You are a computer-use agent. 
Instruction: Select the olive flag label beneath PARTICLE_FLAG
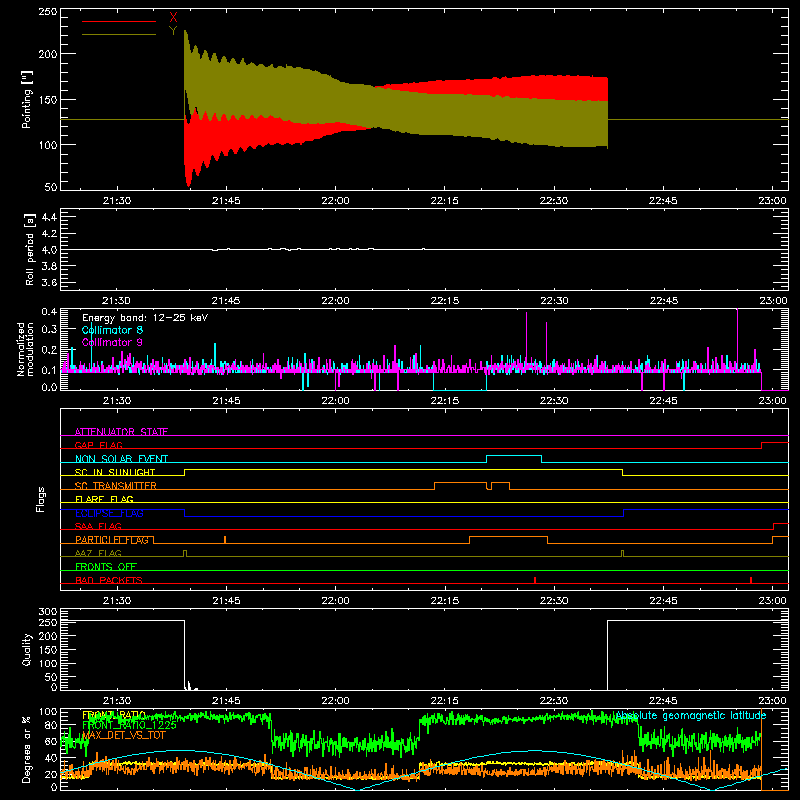(98, 553)
